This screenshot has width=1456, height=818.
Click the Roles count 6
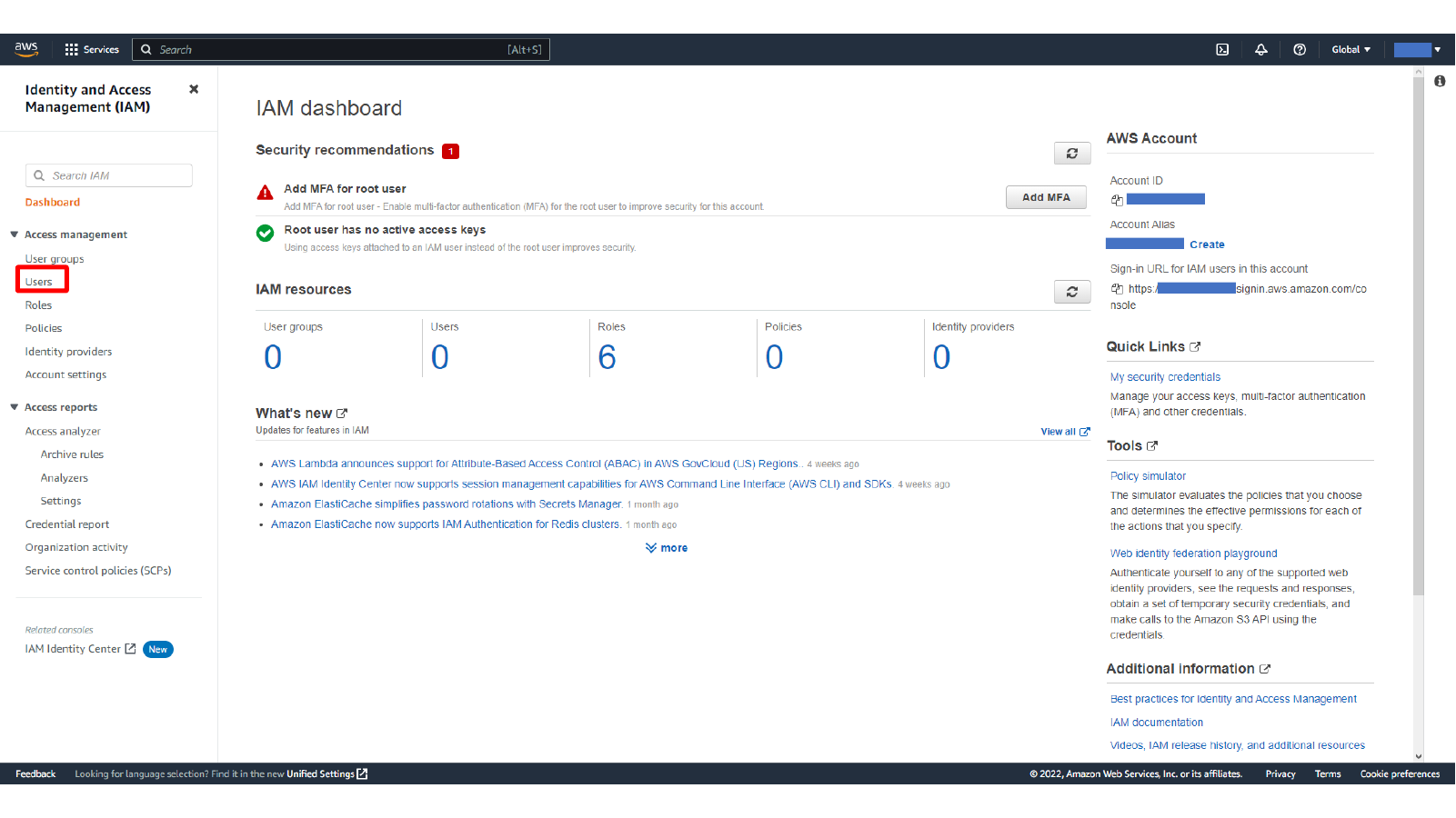[x=607, y=357]
